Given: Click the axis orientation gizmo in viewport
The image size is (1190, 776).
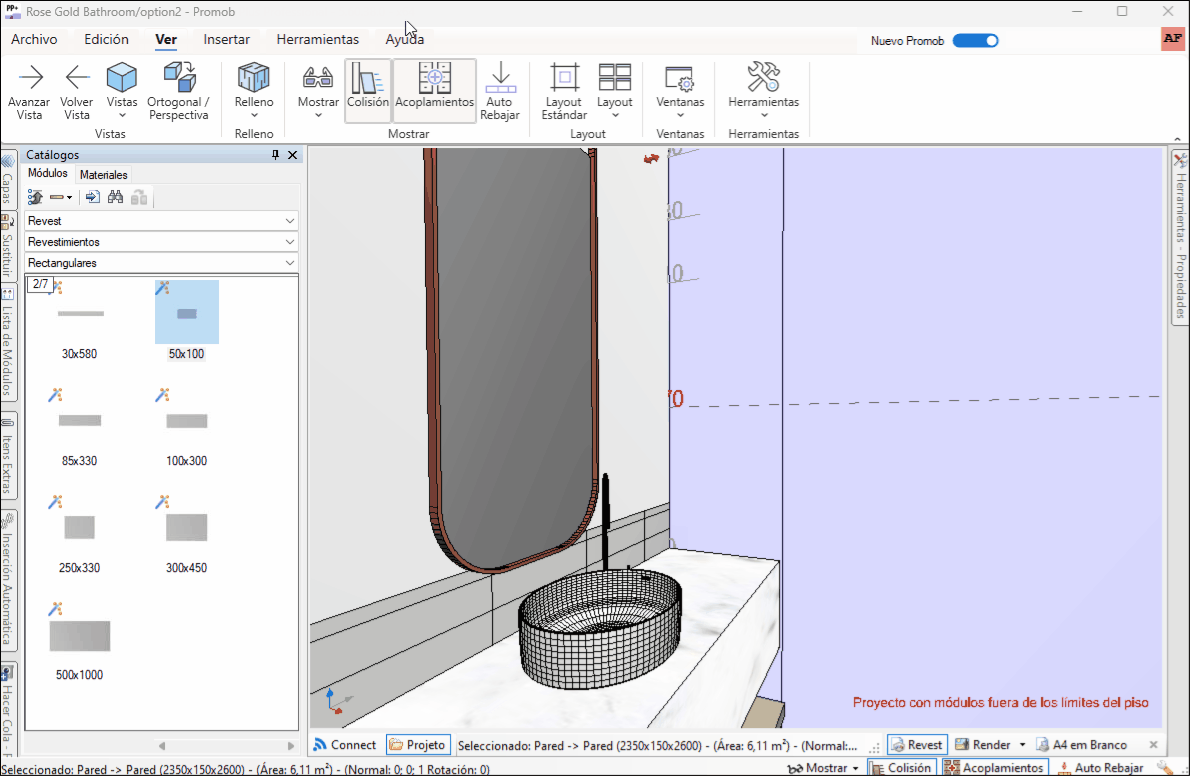Looking at the screenshot, I should (337, 701).
